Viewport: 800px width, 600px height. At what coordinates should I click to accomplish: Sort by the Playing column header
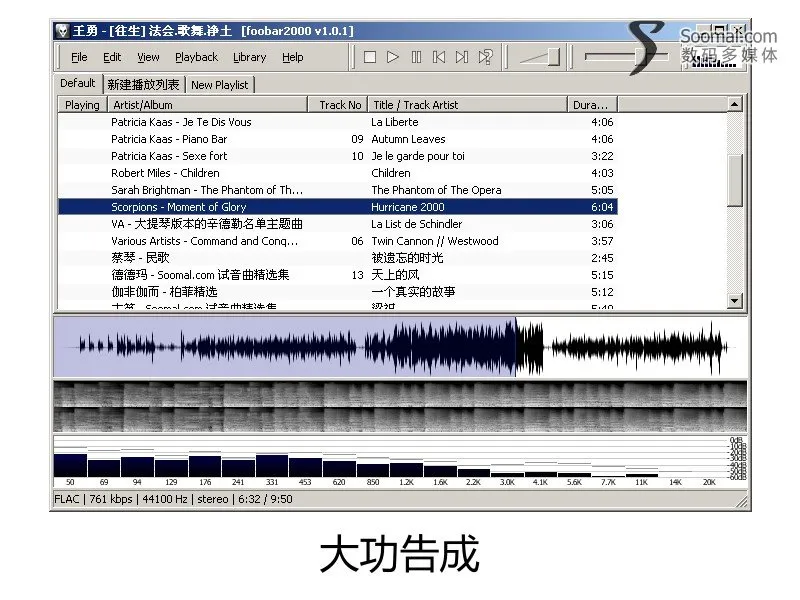[x=82, y=105]
